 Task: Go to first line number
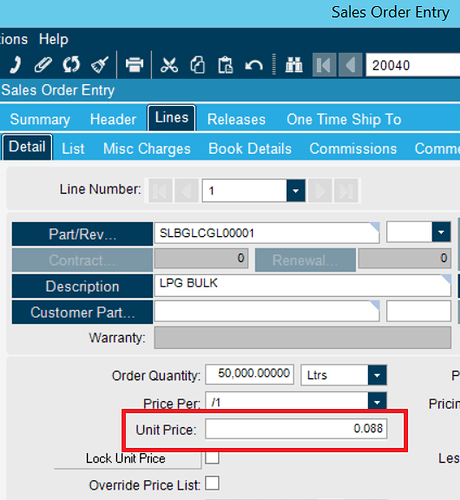point(161,191)
